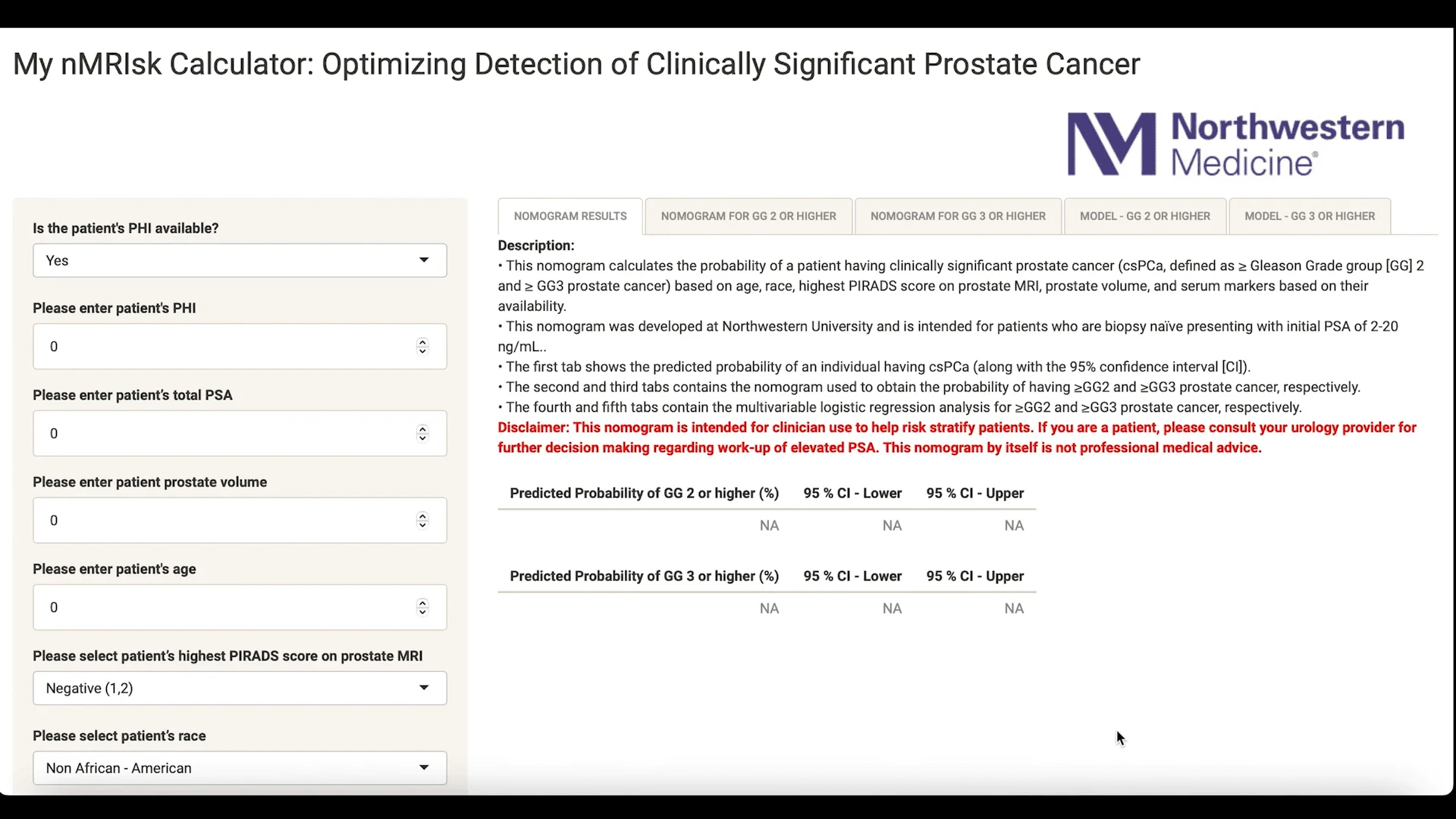Screen dimensions: 1456x819
Task: Decrement the patient's PHI value using the down arrow
Action: (x=422, y=352)
